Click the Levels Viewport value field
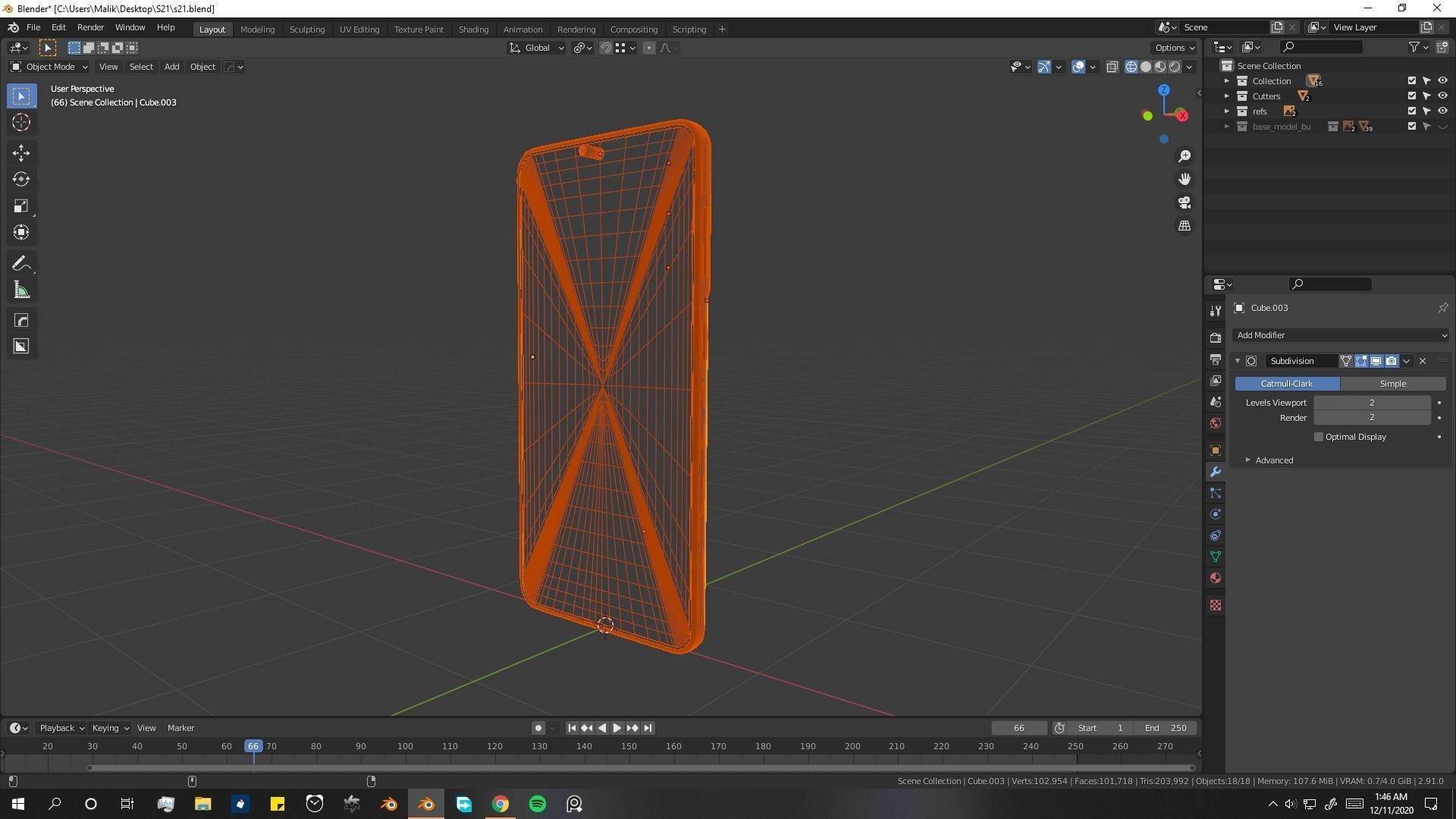This screenshot has width=1456, height=819. click(x=1372, y=403)
